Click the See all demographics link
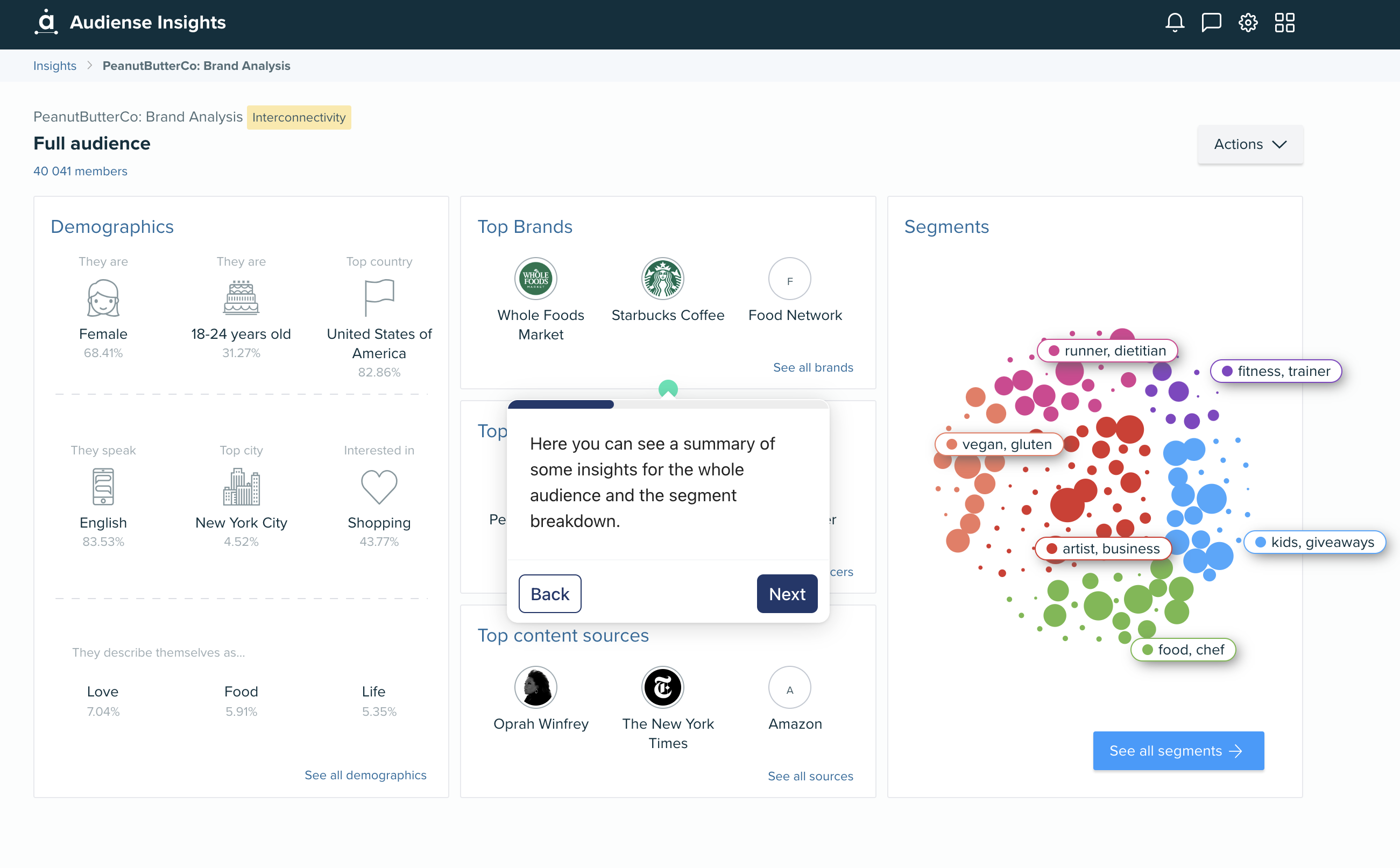1400x868 pixels. [x=366, y=774]
